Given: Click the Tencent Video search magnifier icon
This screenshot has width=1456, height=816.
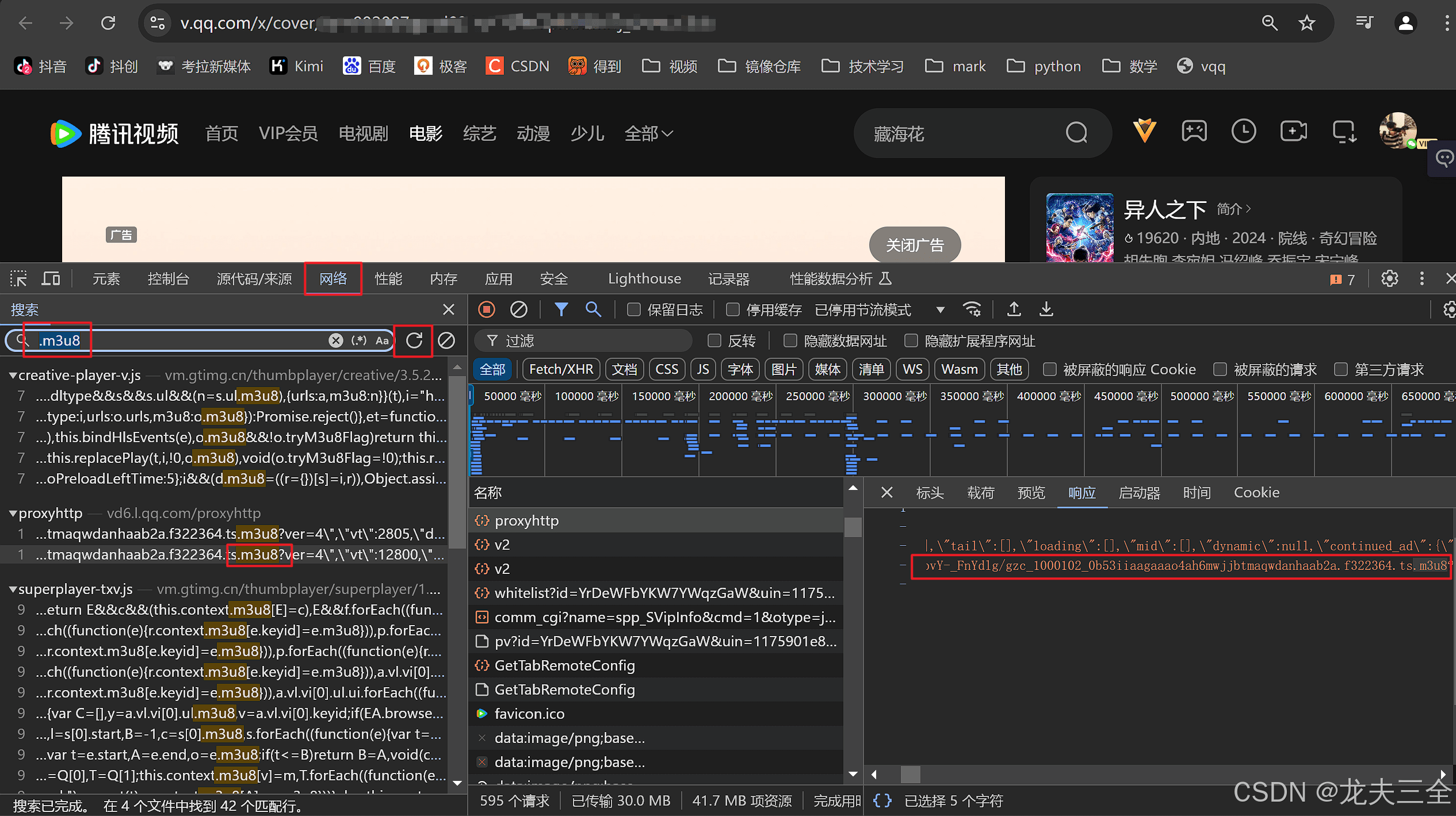Looking at the screenshot, I should tap(1076, 133).
